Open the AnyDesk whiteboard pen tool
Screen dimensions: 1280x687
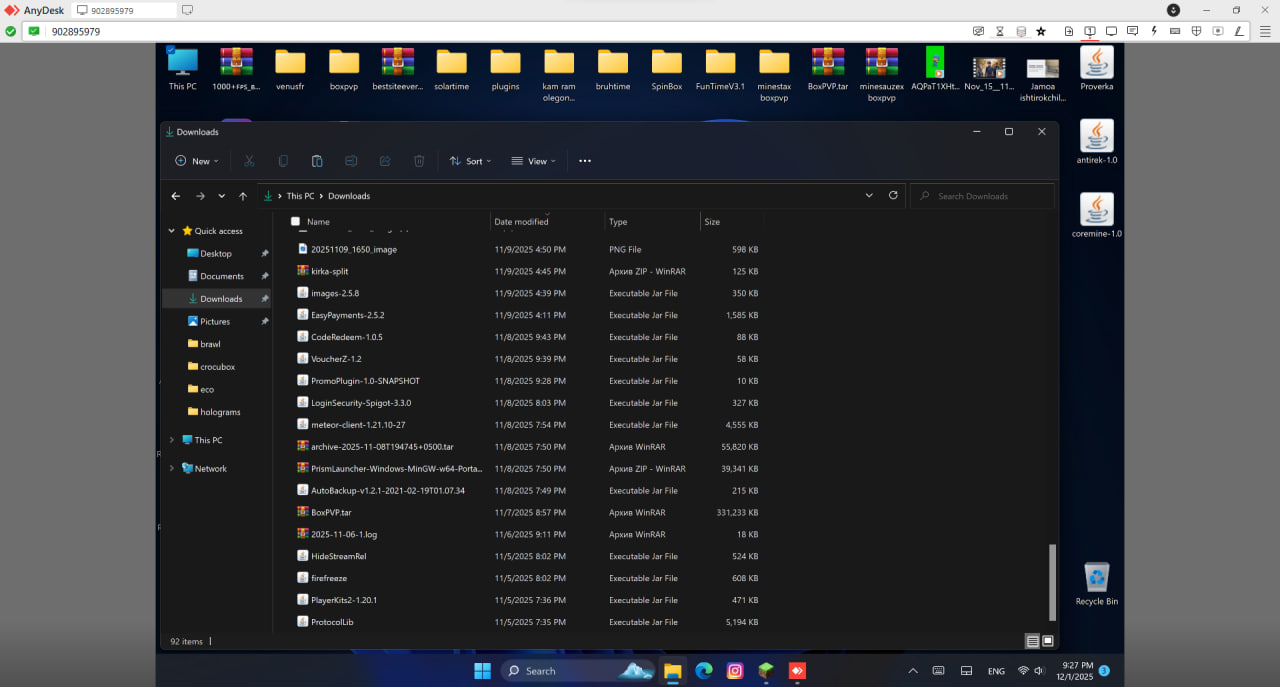[x=1237, y=31]
